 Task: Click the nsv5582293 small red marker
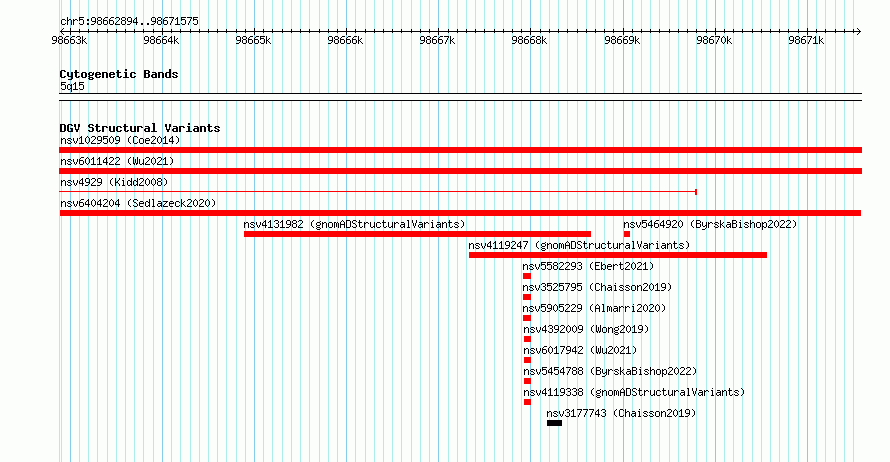tap(527, 276)
